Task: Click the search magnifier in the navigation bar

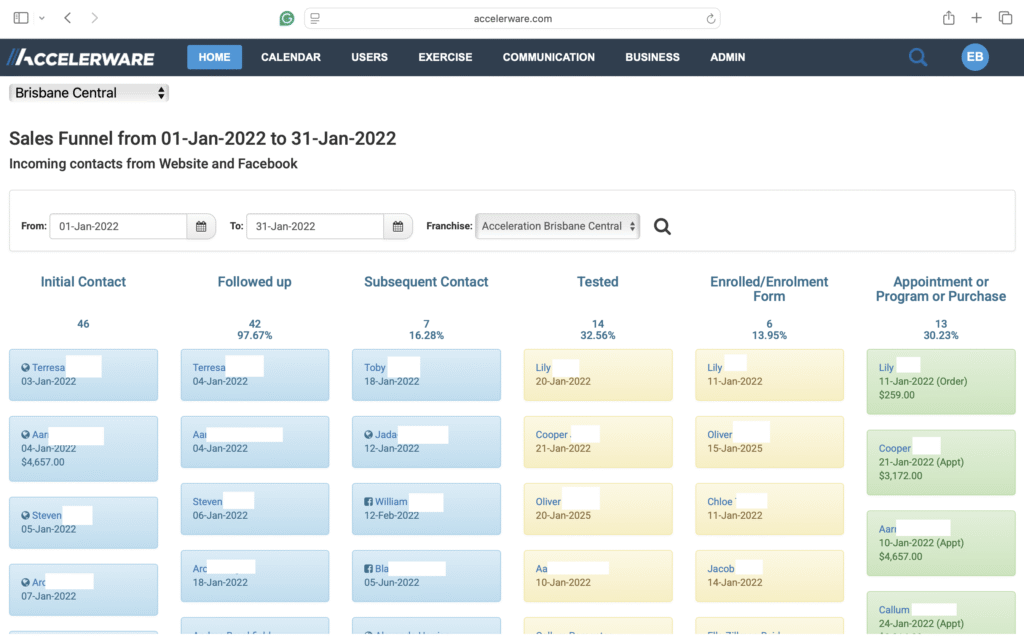Action: coord(917,58)
